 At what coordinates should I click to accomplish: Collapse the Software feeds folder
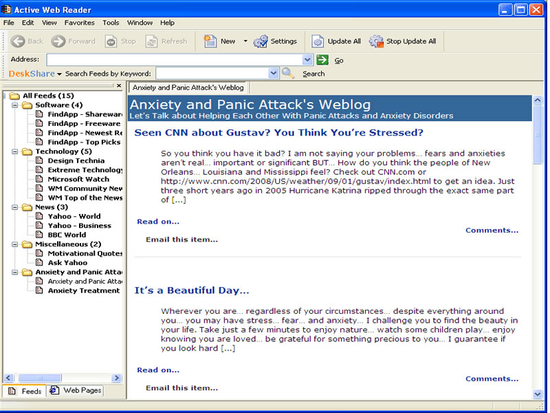15,105
